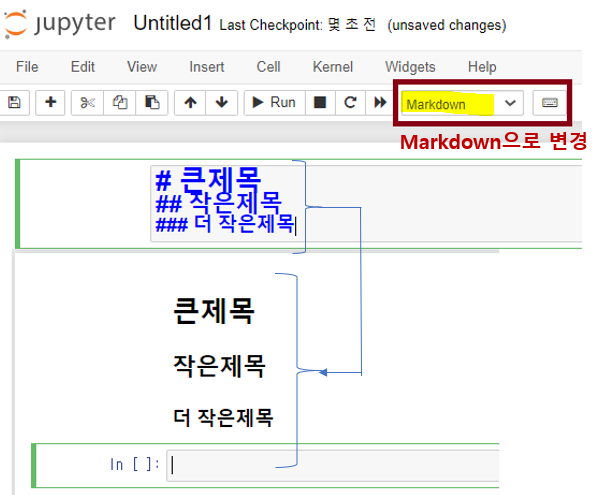Paste cells below with the clipboard icon
Viewport: 599px width, 495px height.
[x=152, y=102]
